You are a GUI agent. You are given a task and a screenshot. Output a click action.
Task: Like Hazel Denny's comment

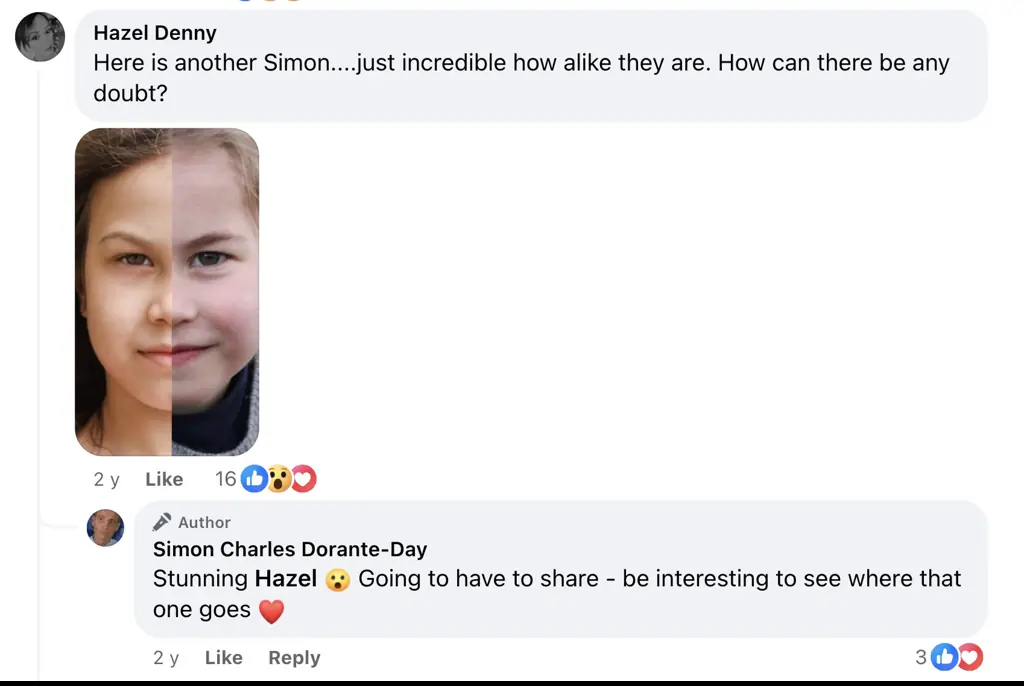[164, 480]
